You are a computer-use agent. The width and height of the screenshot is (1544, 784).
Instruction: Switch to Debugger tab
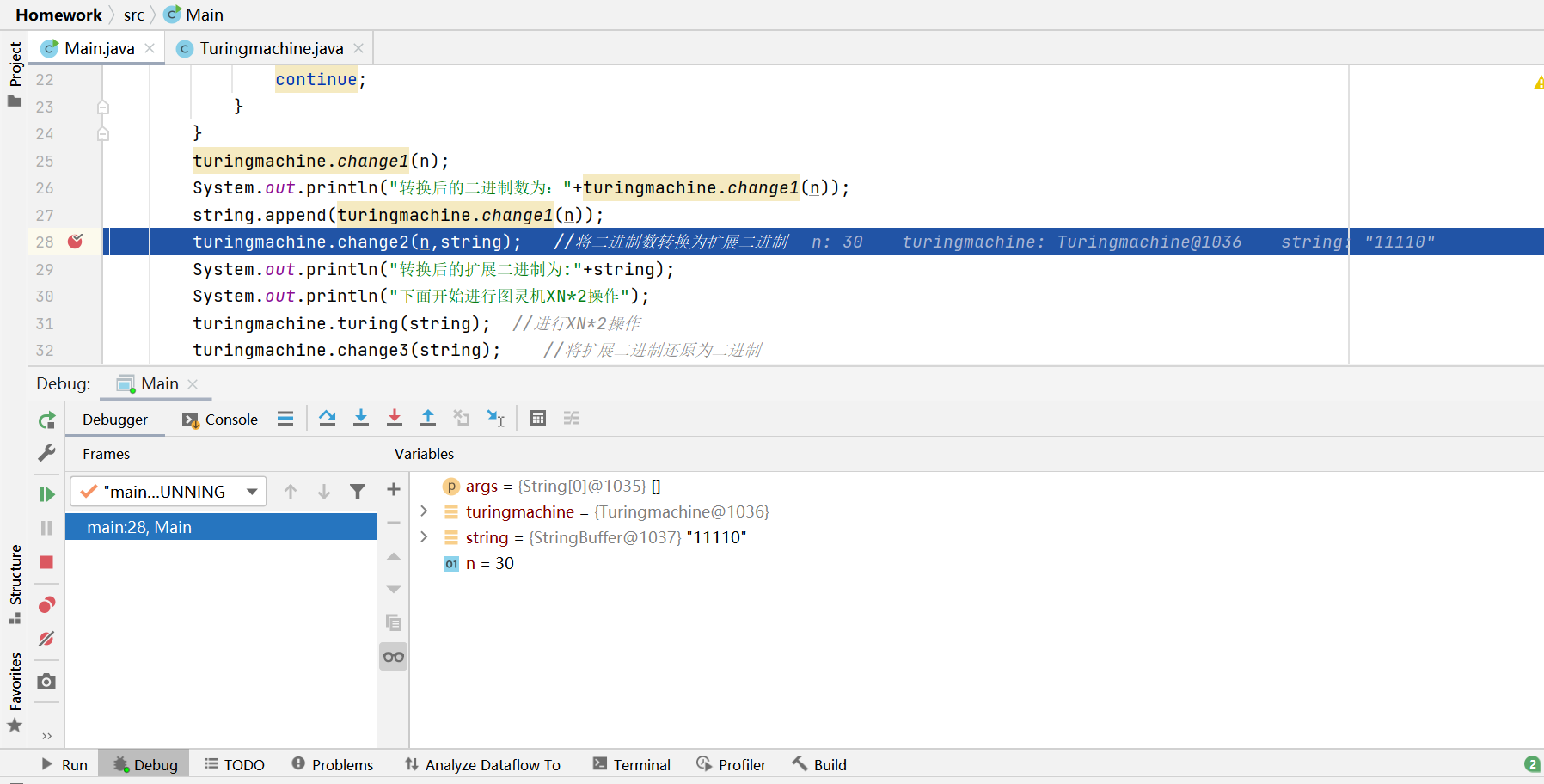(115, 420)
